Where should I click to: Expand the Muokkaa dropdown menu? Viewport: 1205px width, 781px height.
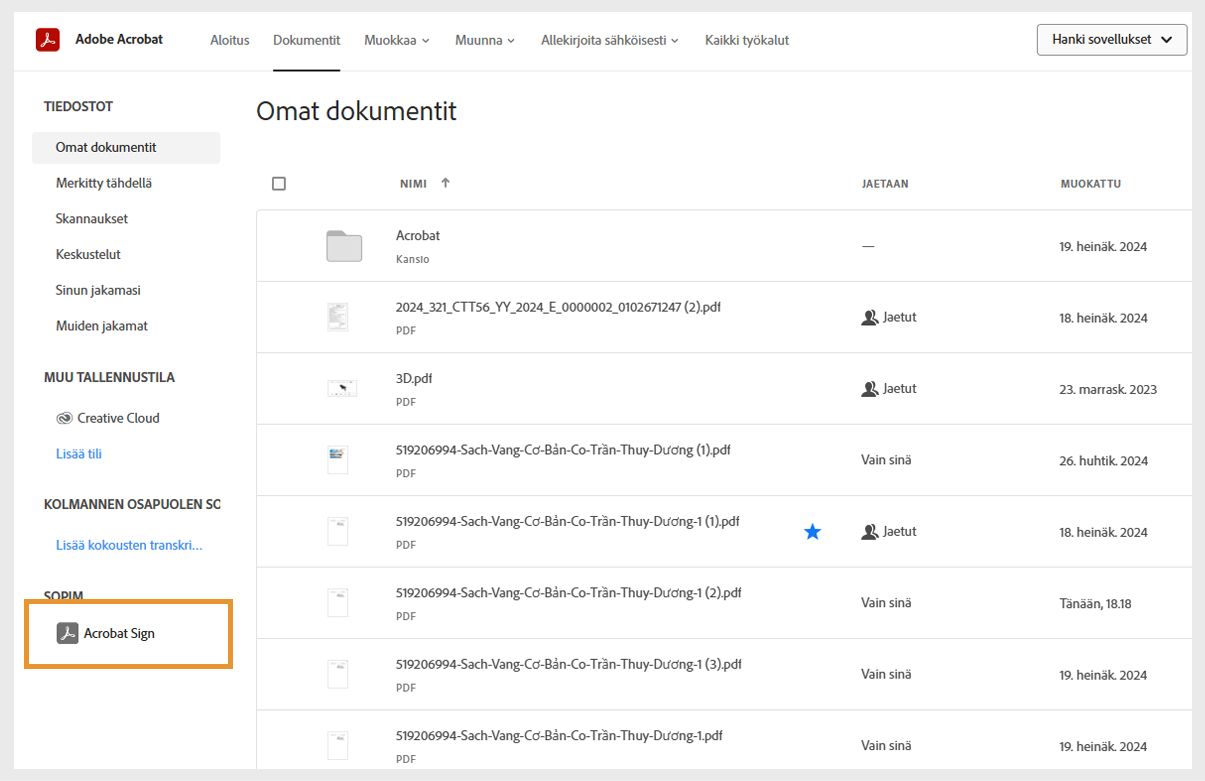click(397, 40)
